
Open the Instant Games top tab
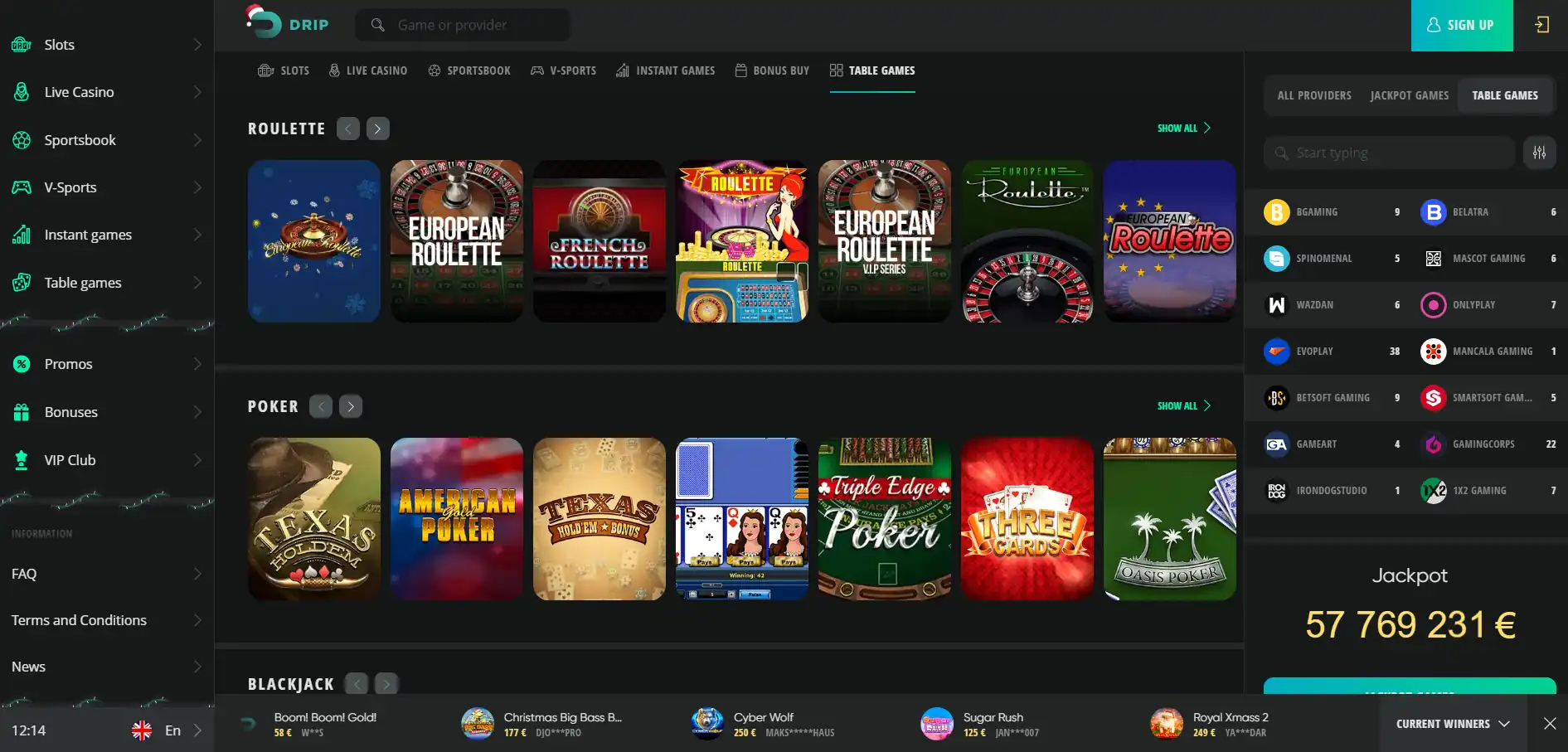(x=665, y=70)
